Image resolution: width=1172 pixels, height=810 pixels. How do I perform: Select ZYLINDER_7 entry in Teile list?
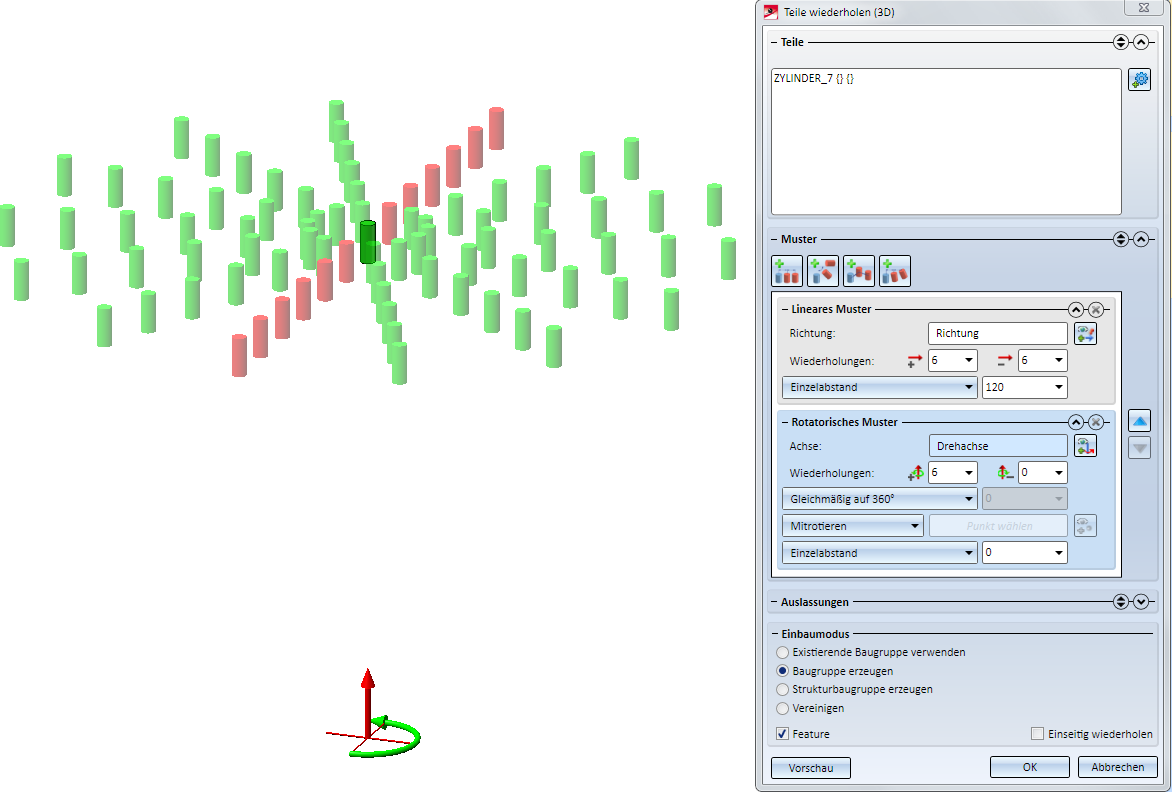point(814,78)
